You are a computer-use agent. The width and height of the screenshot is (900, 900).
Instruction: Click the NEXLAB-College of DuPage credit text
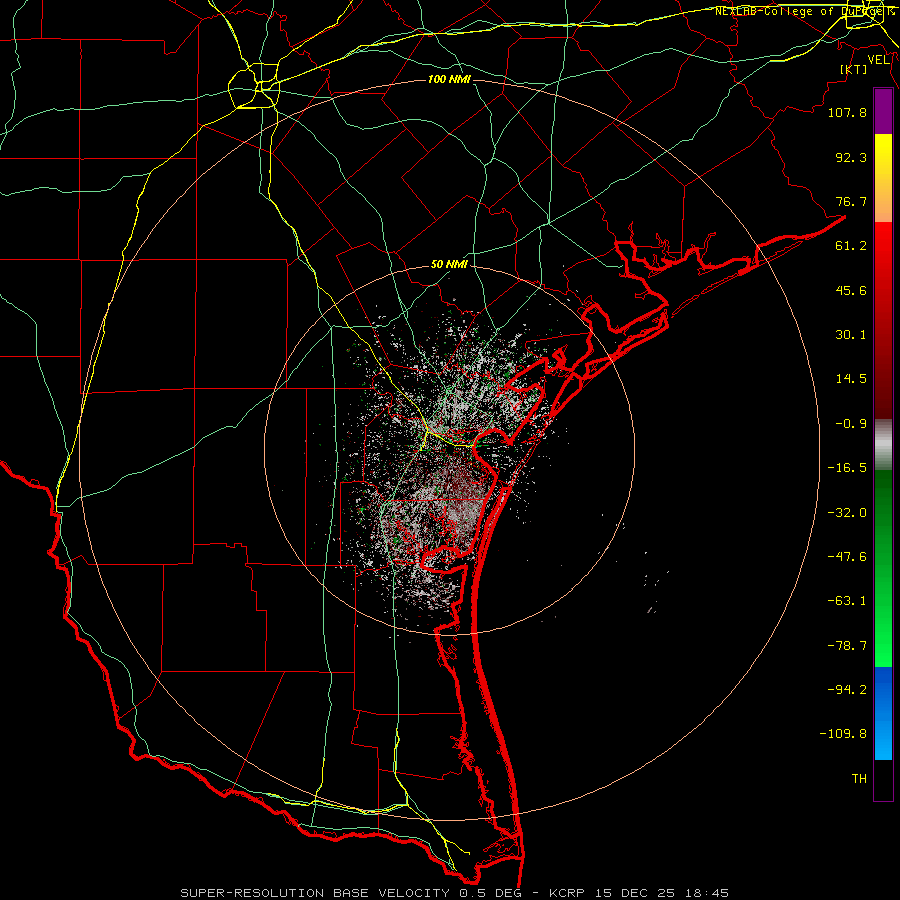805,11
